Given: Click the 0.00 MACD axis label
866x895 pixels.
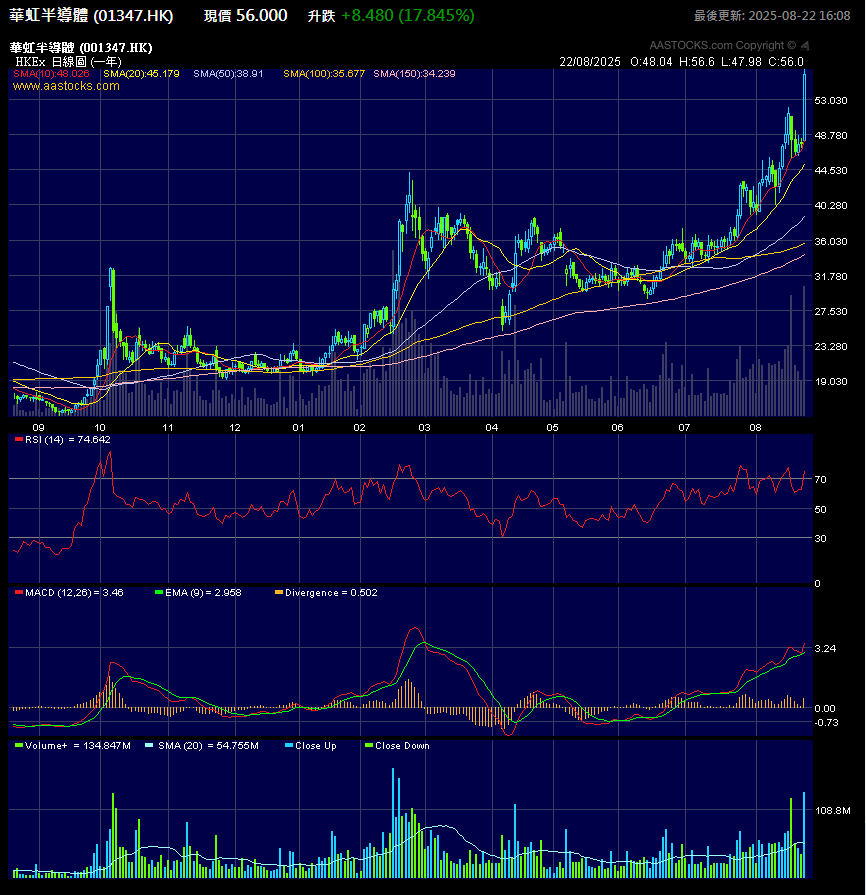Looking at the screenshot, I should point(825,708).
